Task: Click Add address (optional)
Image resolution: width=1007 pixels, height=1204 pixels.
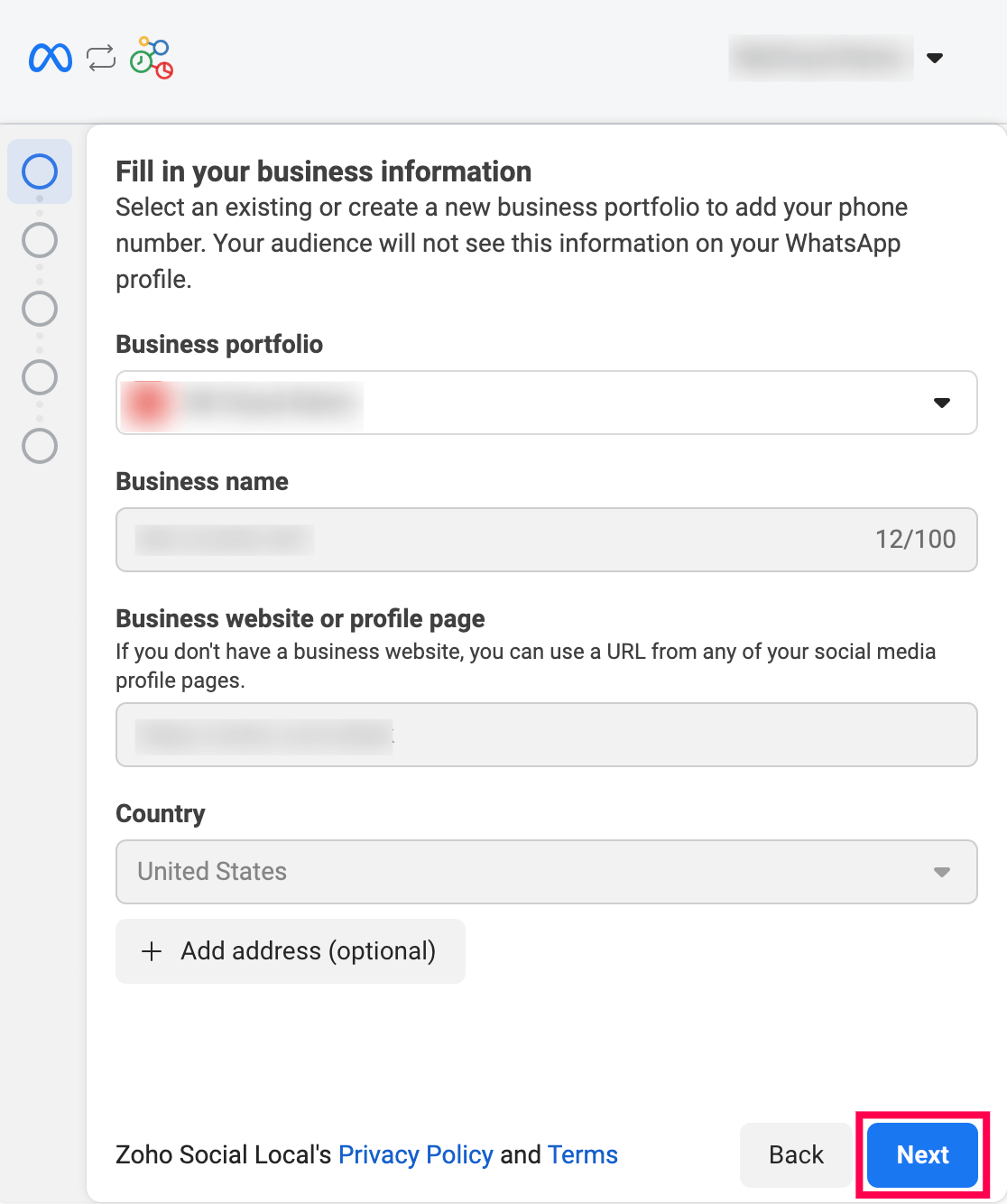Action: coord(290,951)
